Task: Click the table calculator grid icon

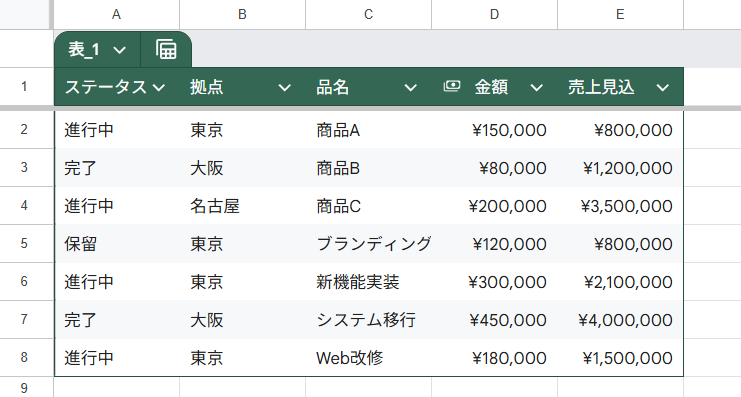Action: (x=166, y=50)
